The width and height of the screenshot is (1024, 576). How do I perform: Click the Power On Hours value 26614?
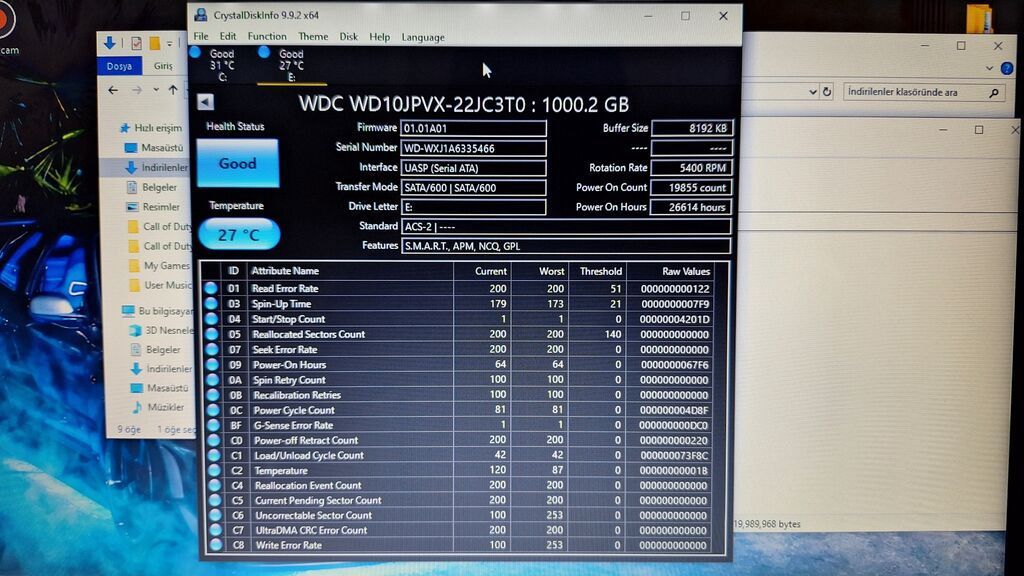692,207
